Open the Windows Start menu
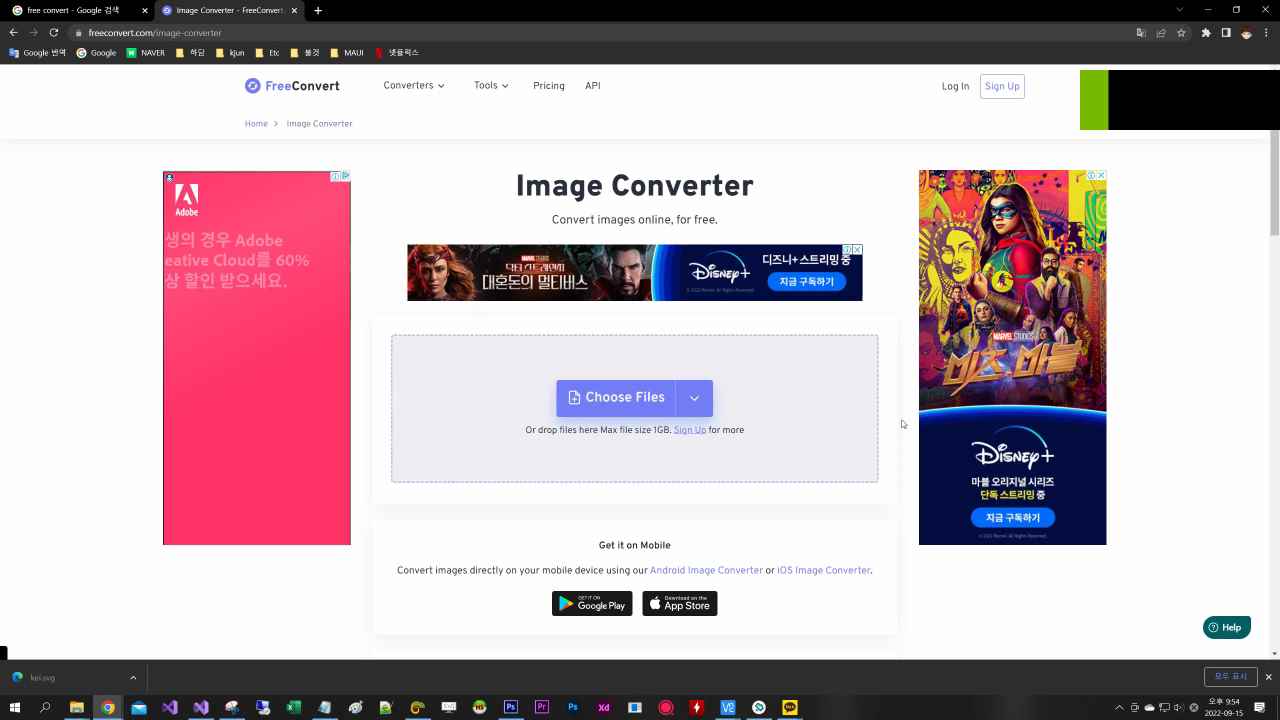 click(15, 708)
